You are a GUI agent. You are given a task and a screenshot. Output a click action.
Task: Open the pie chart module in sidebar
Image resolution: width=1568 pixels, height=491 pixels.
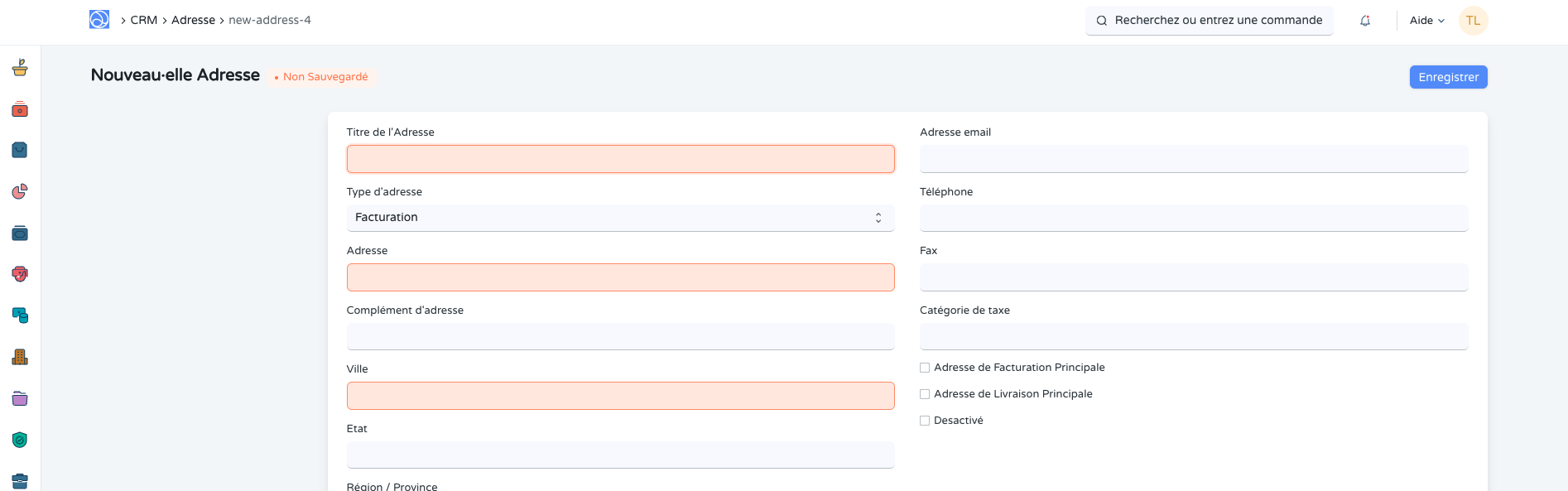click(x=20, y=191)
